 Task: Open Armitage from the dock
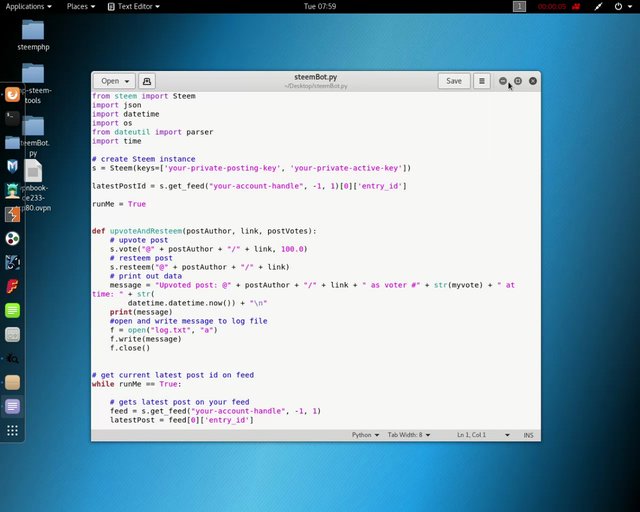pyautogui.click(x=12, y=191)
